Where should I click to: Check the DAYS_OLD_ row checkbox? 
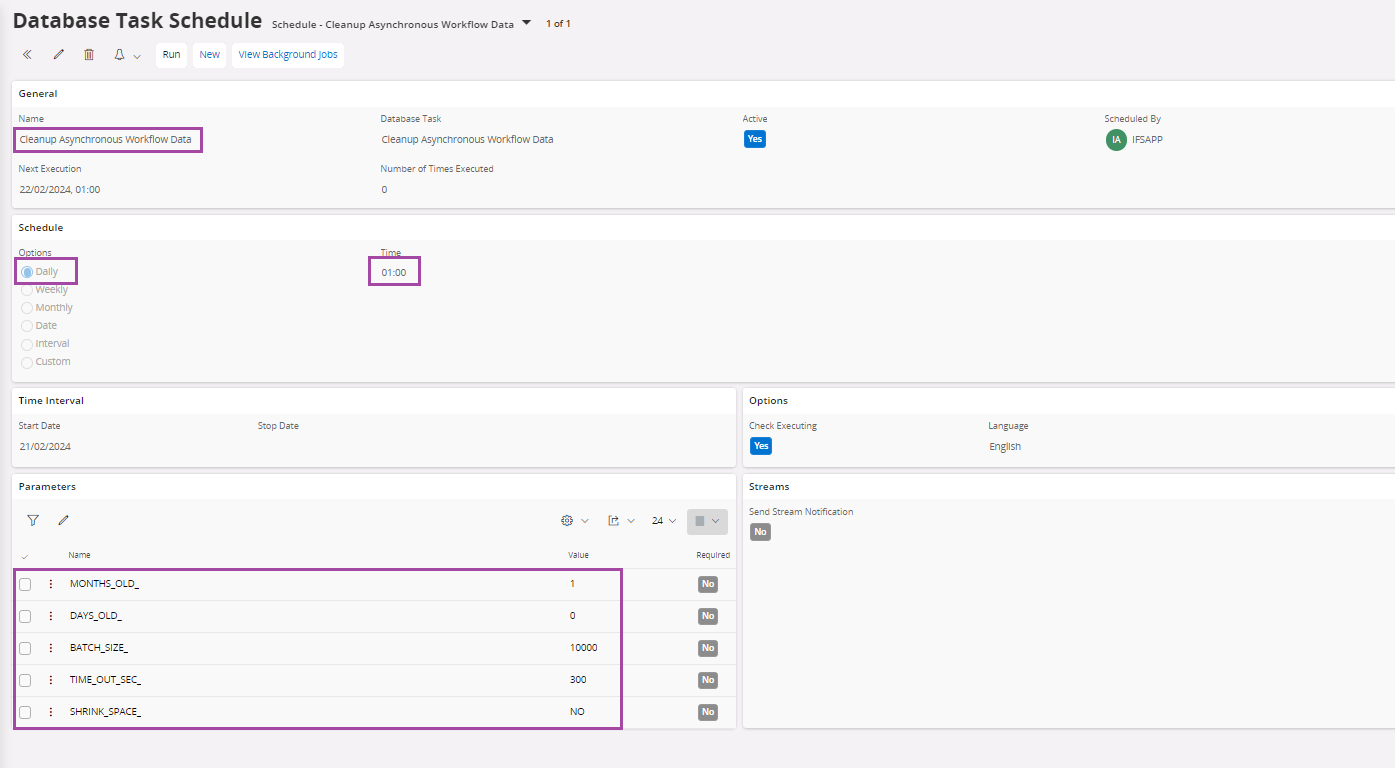(x=25, y=616)
